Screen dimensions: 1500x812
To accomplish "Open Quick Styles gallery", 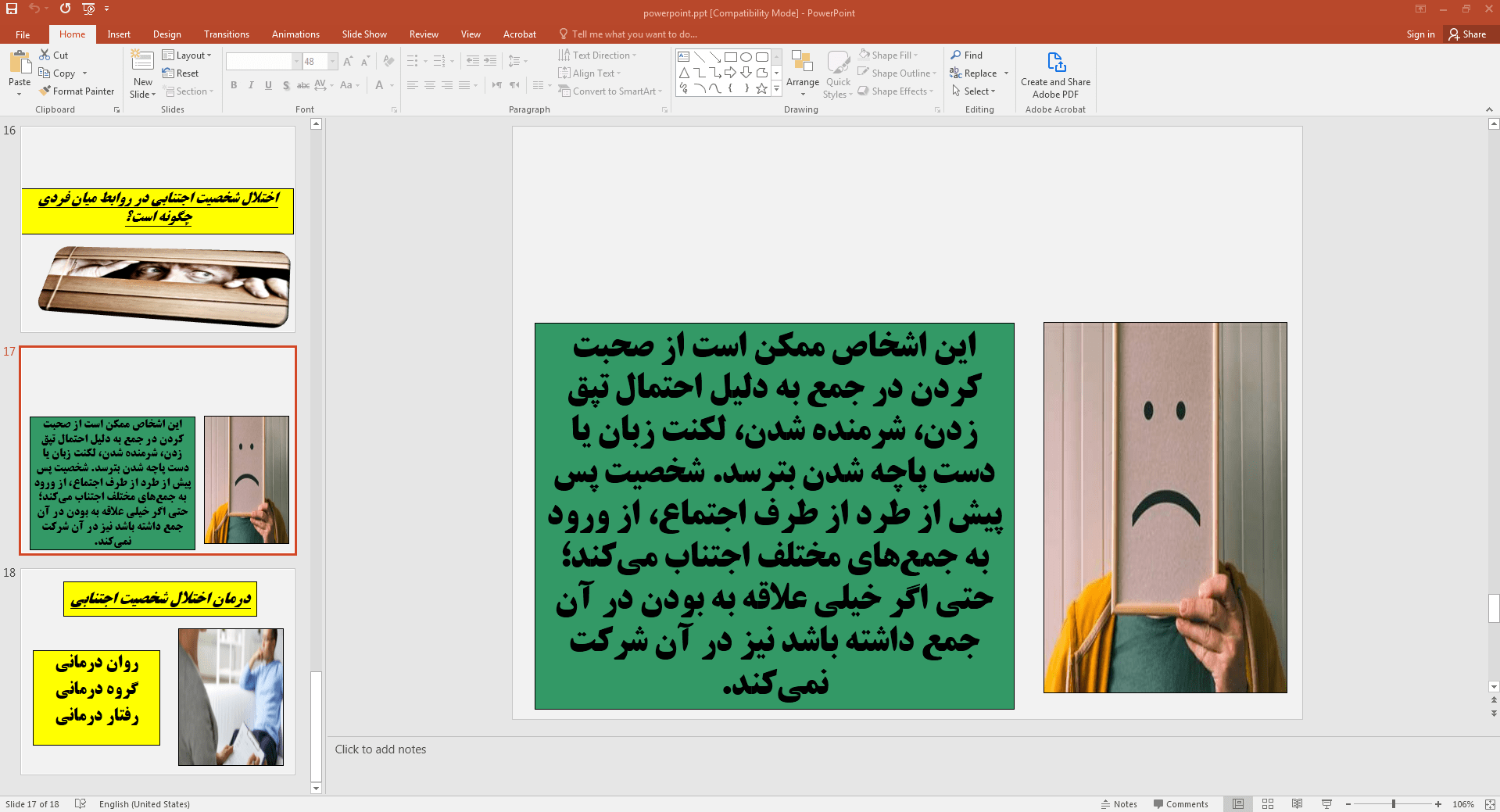I will (x=838, y=74).
